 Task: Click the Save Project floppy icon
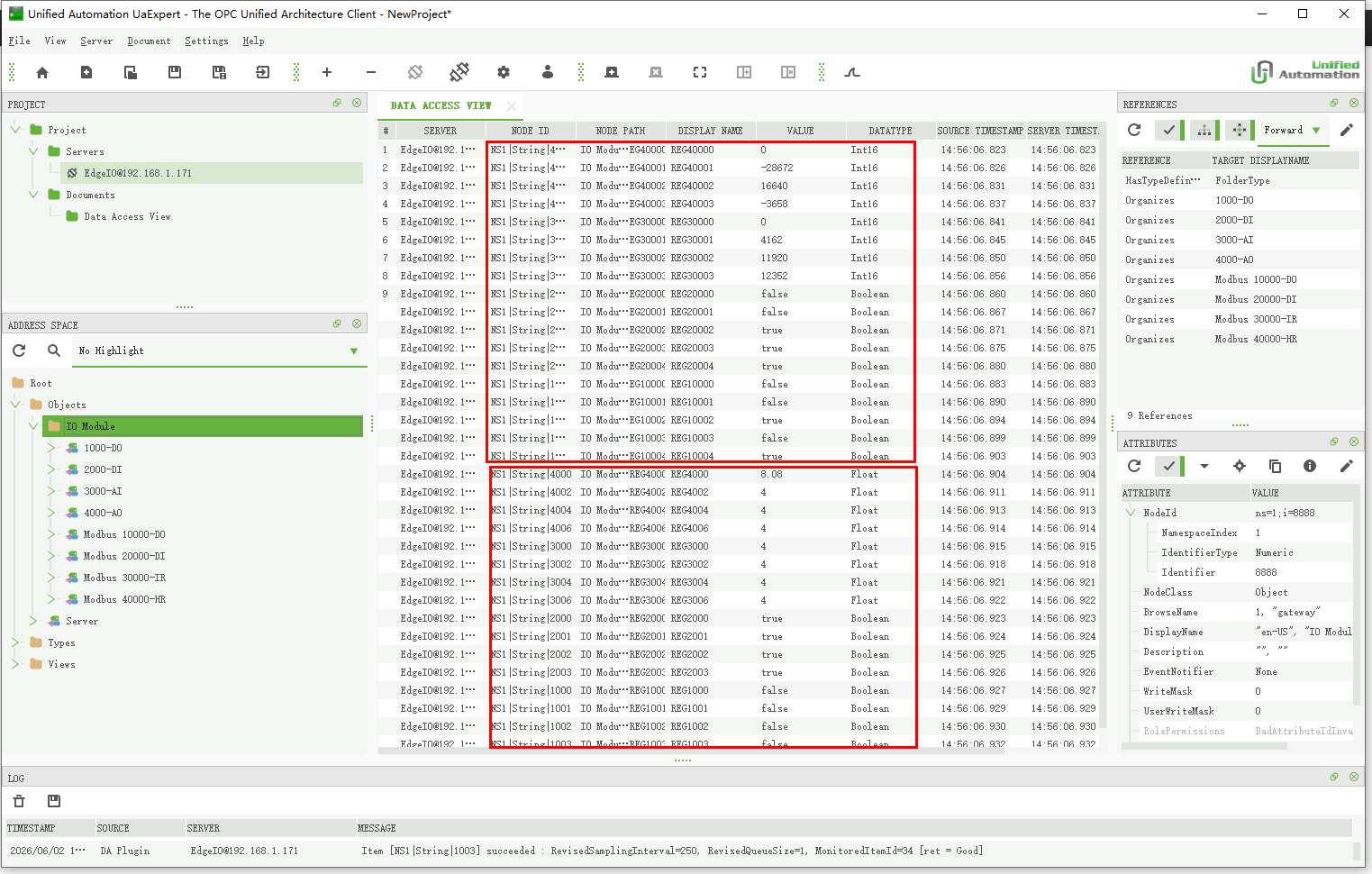(175, 72)
